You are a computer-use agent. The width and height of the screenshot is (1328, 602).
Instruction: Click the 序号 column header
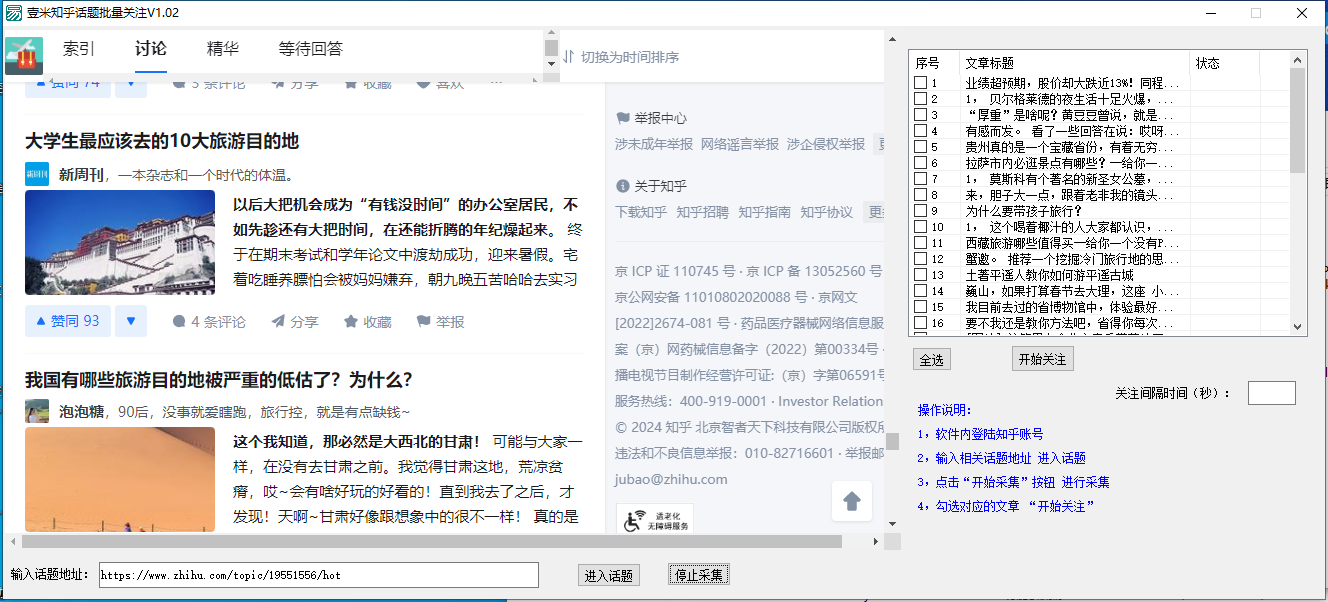[934, 63]
